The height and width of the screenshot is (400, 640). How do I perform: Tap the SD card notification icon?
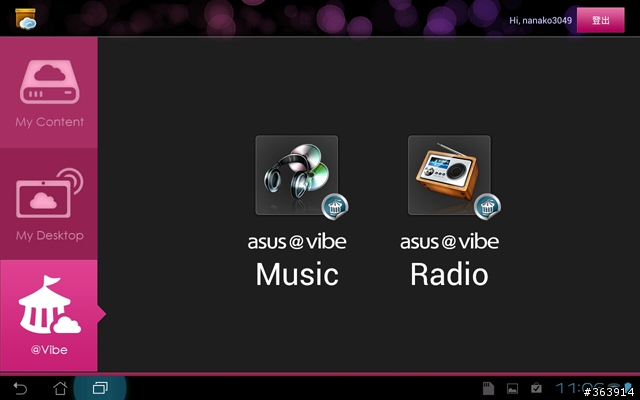click(488, 388)
